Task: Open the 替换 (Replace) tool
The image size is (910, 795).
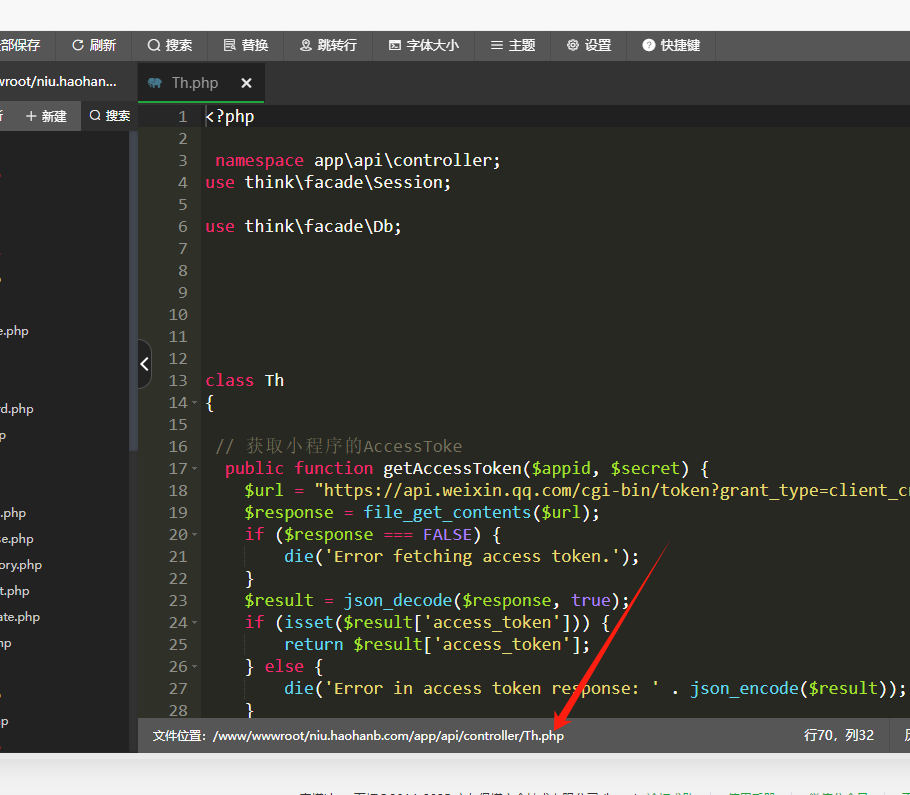Action: point(246,45)
